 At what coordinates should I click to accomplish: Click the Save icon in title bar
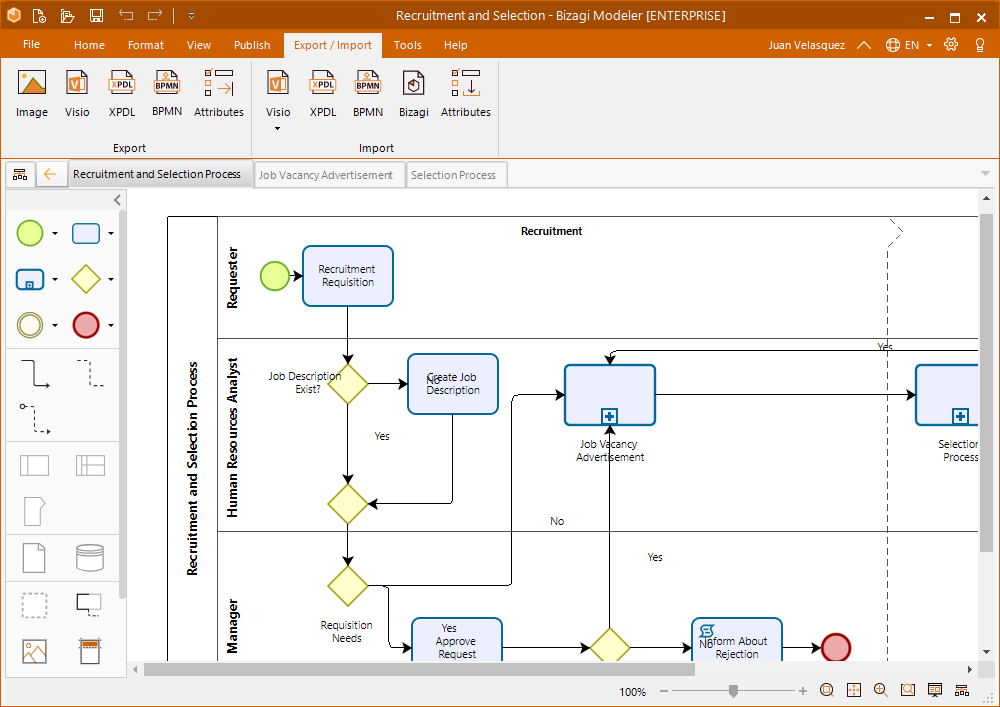[x=96, y=15]
